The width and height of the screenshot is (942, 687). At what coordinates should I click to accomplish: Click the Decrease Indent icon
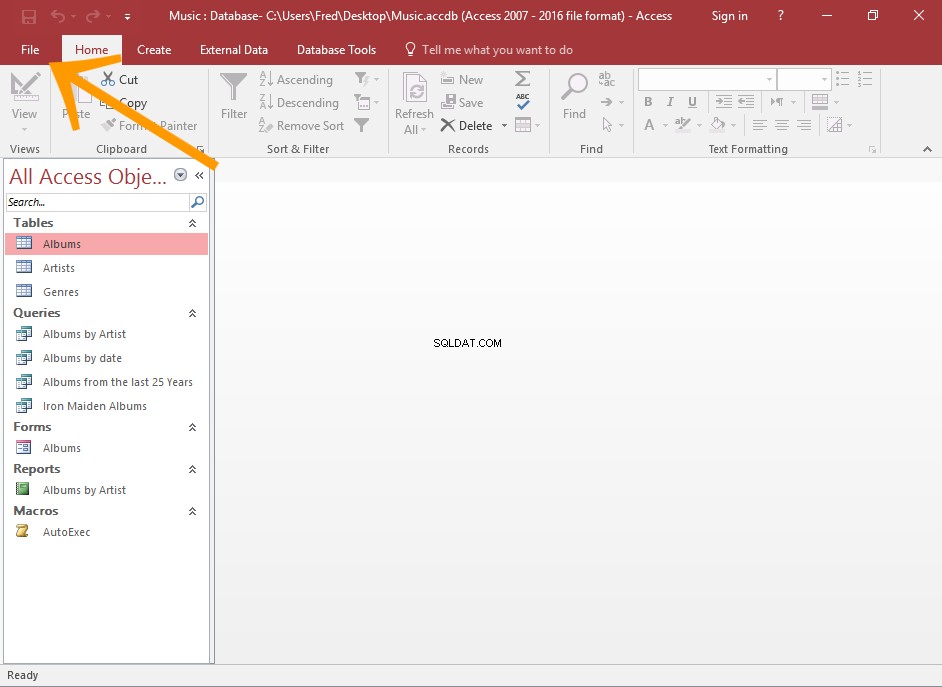746,101
